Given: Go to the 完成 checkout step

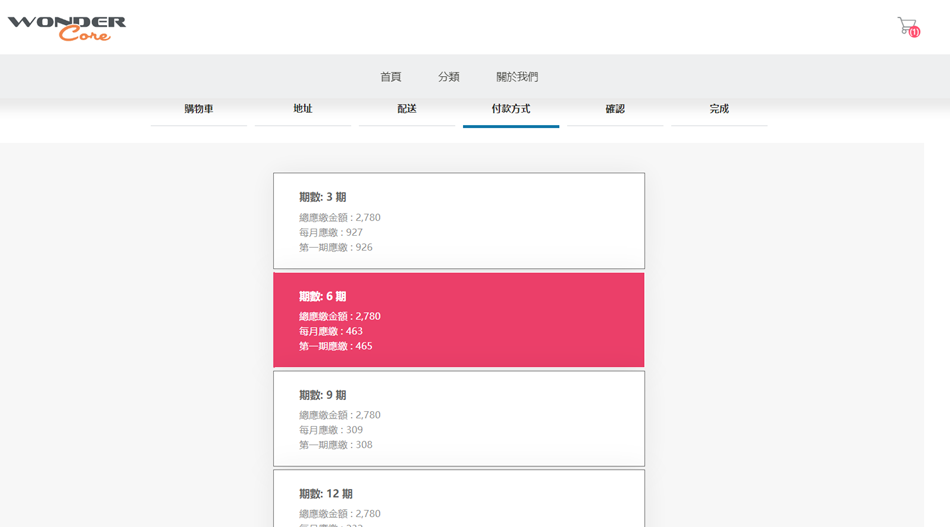Looking at the screenshot, I should click(x=719, y=109).
